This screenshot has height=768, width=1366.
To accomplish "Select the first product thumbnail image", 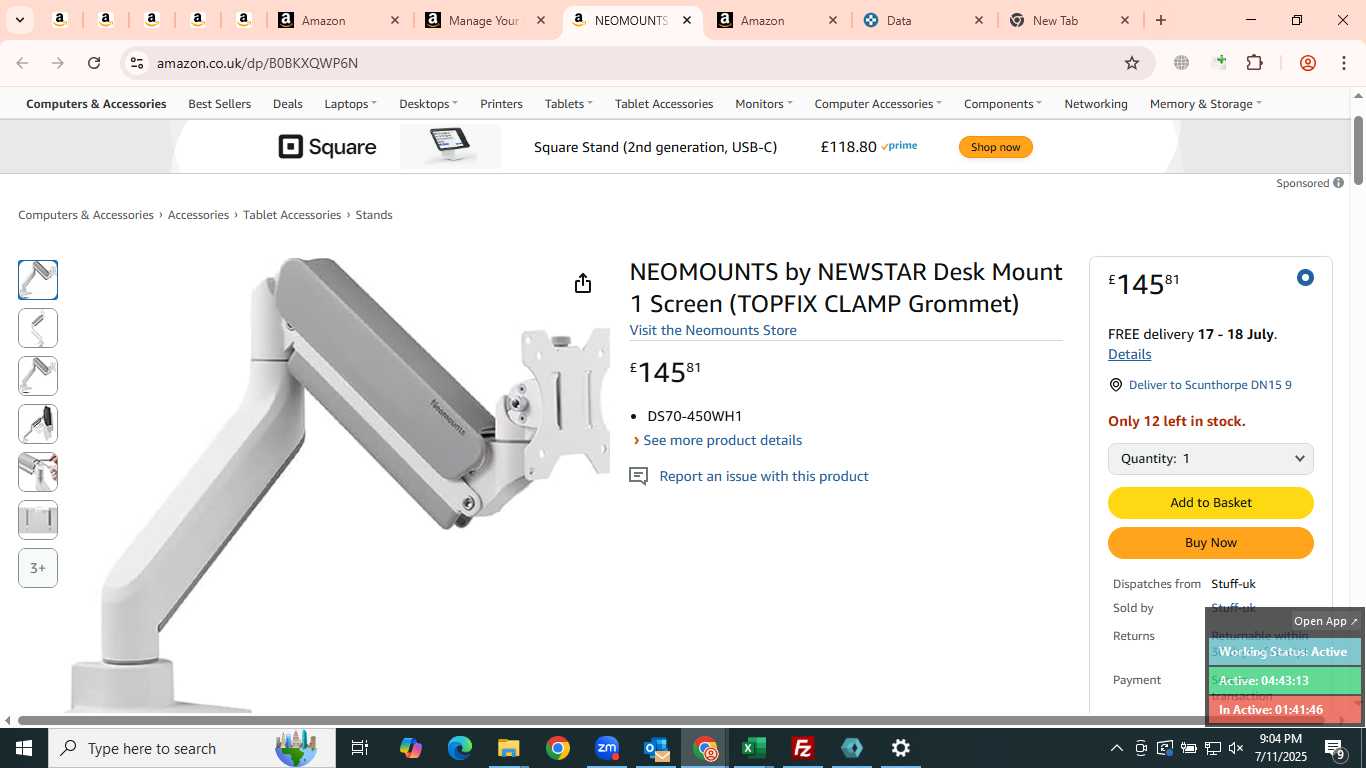I will click(x=38, y=280).
